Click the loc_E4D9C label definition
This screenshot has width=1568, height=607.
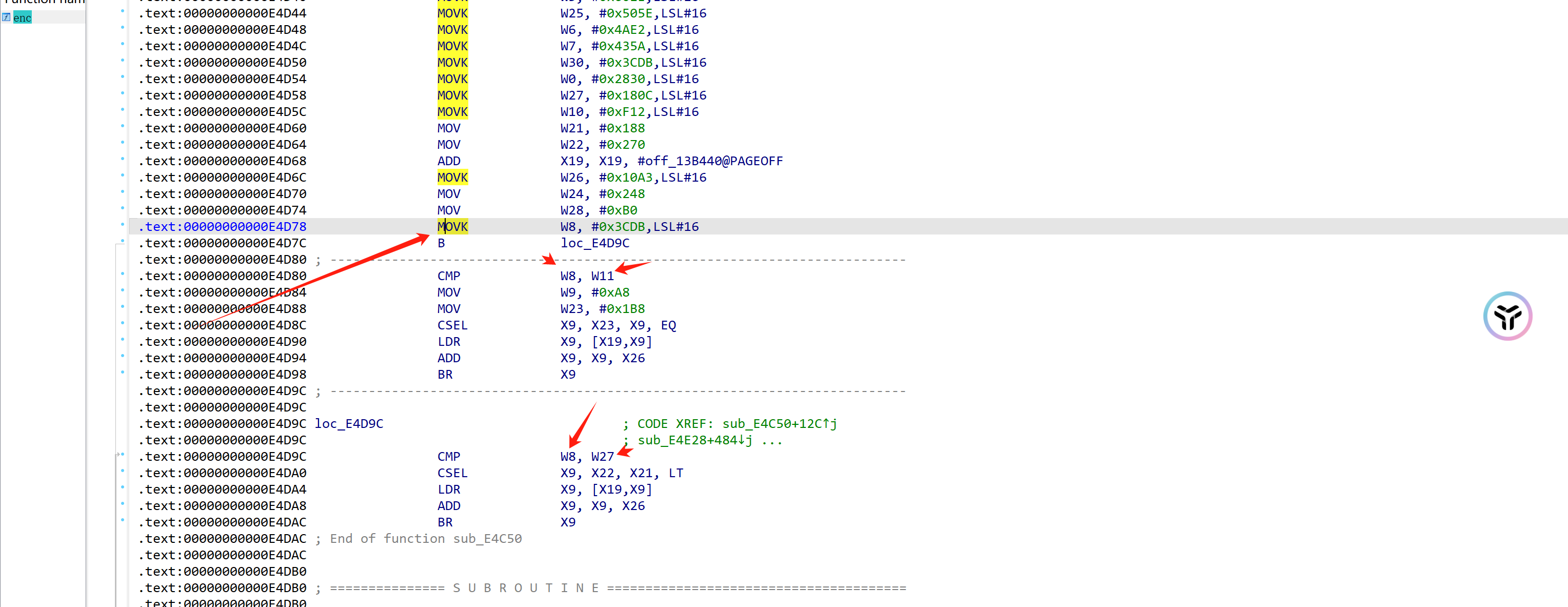click(349, 424)
